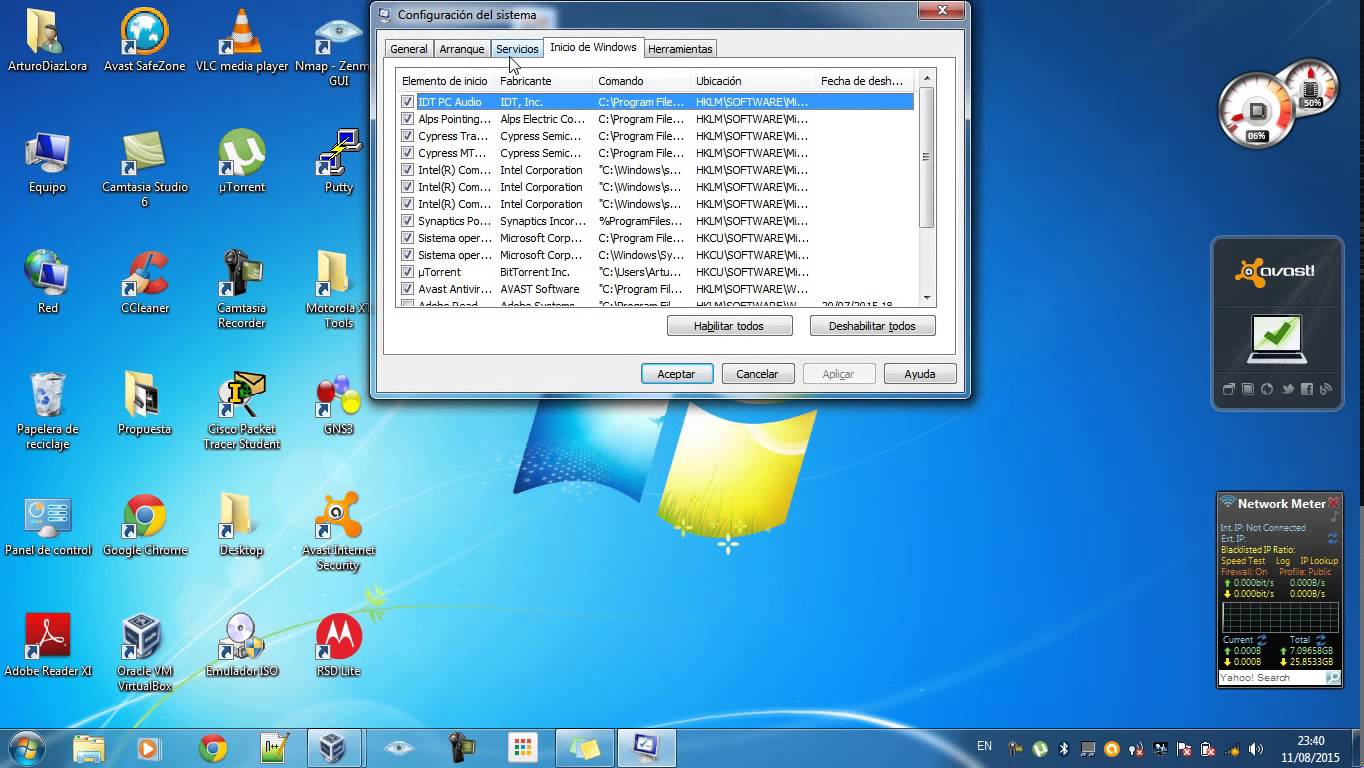Select the µTorrent desktop shortcut
This screenshot has width=1364, height=768.
click(242, 161)
